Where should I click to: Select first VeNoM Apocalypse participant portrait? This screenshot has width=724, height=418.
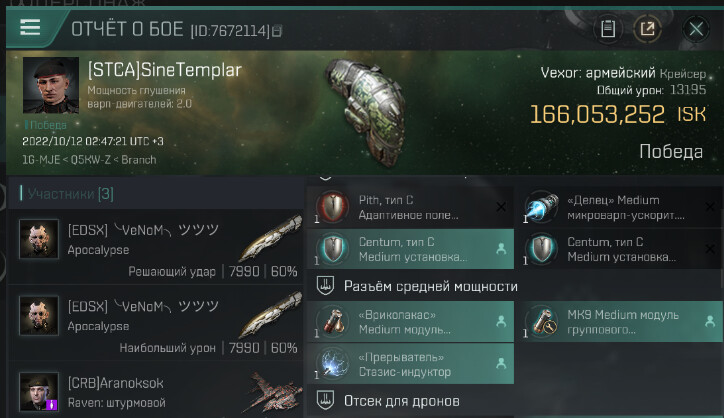[x=39, y=239]
